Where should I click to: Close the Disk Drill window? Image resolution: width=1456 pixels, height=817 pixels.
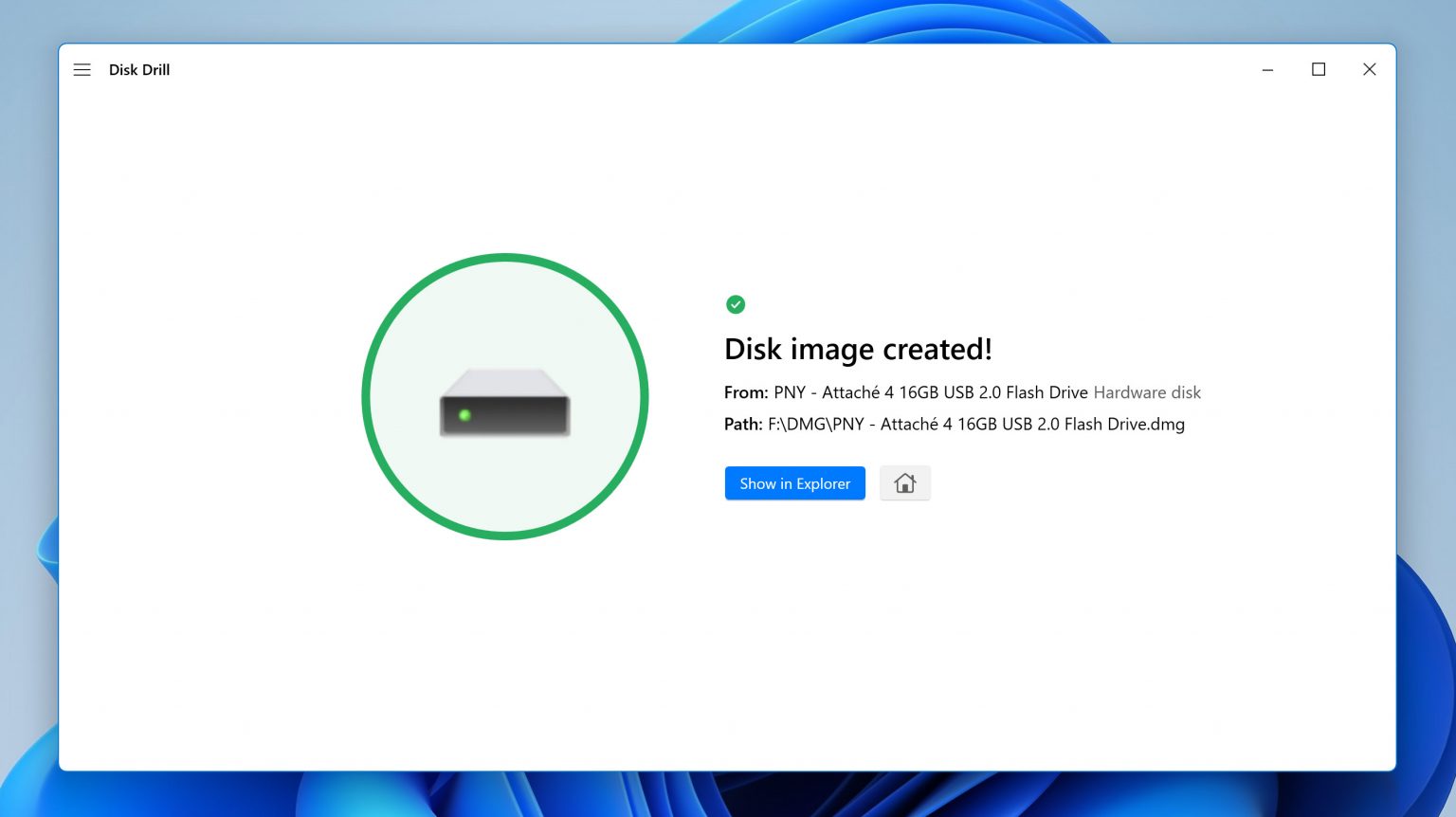(1369, 70)
